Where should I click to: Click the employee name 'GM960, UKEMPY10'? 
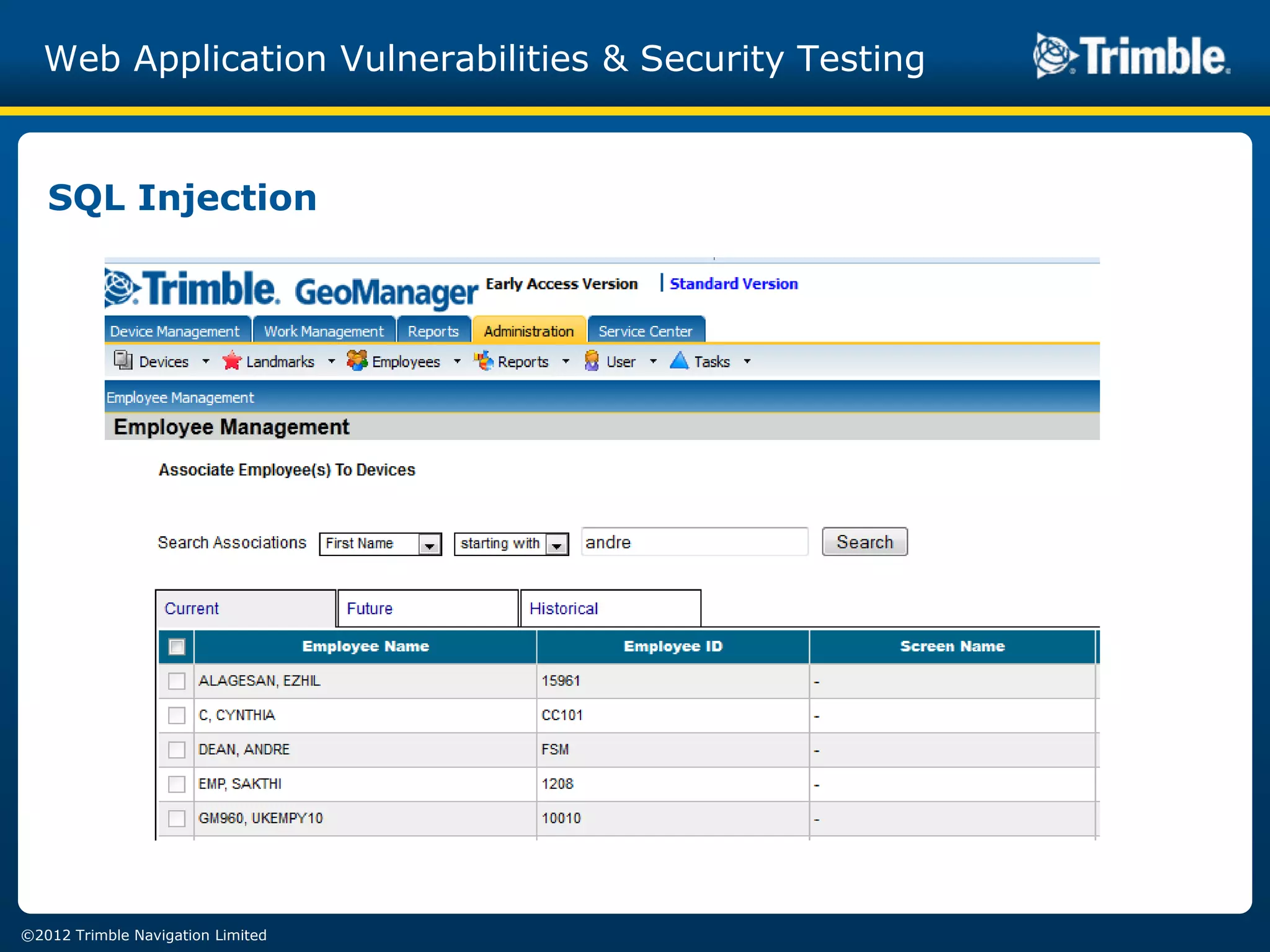point(260,818)
